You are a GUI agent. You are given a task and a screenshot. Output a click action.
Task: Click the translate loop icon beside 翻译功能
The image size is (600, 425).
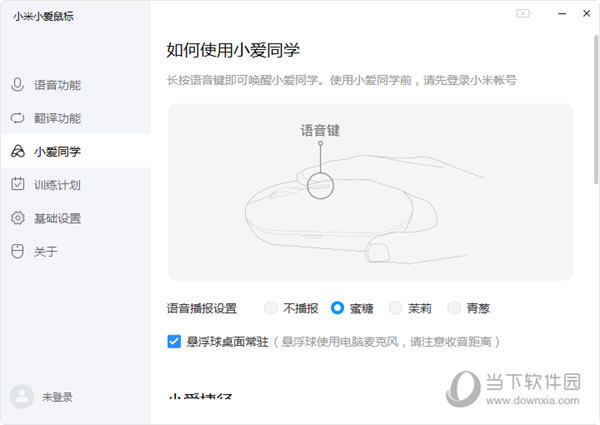[x=17, y=118]
